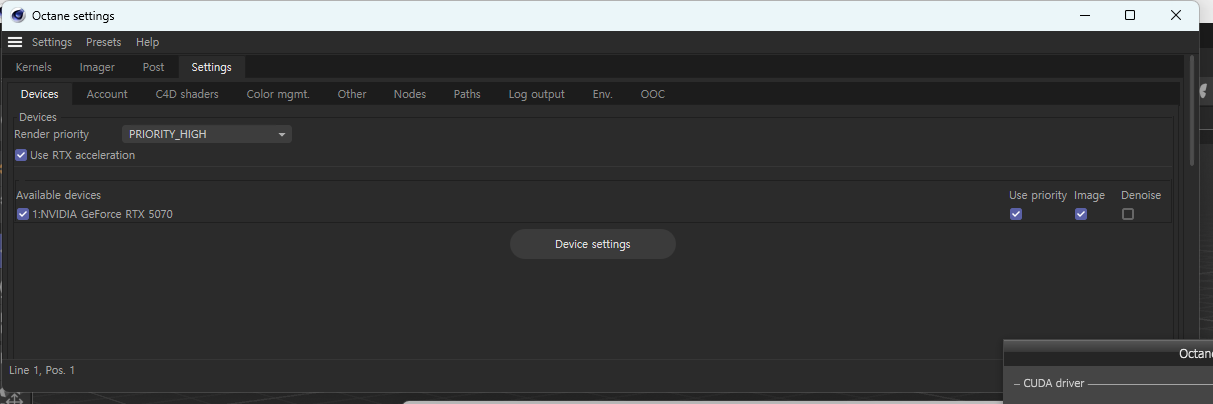Open the Env. sub-tab
The width and height of the screenshot is (1213, 404).
(603, 94)
